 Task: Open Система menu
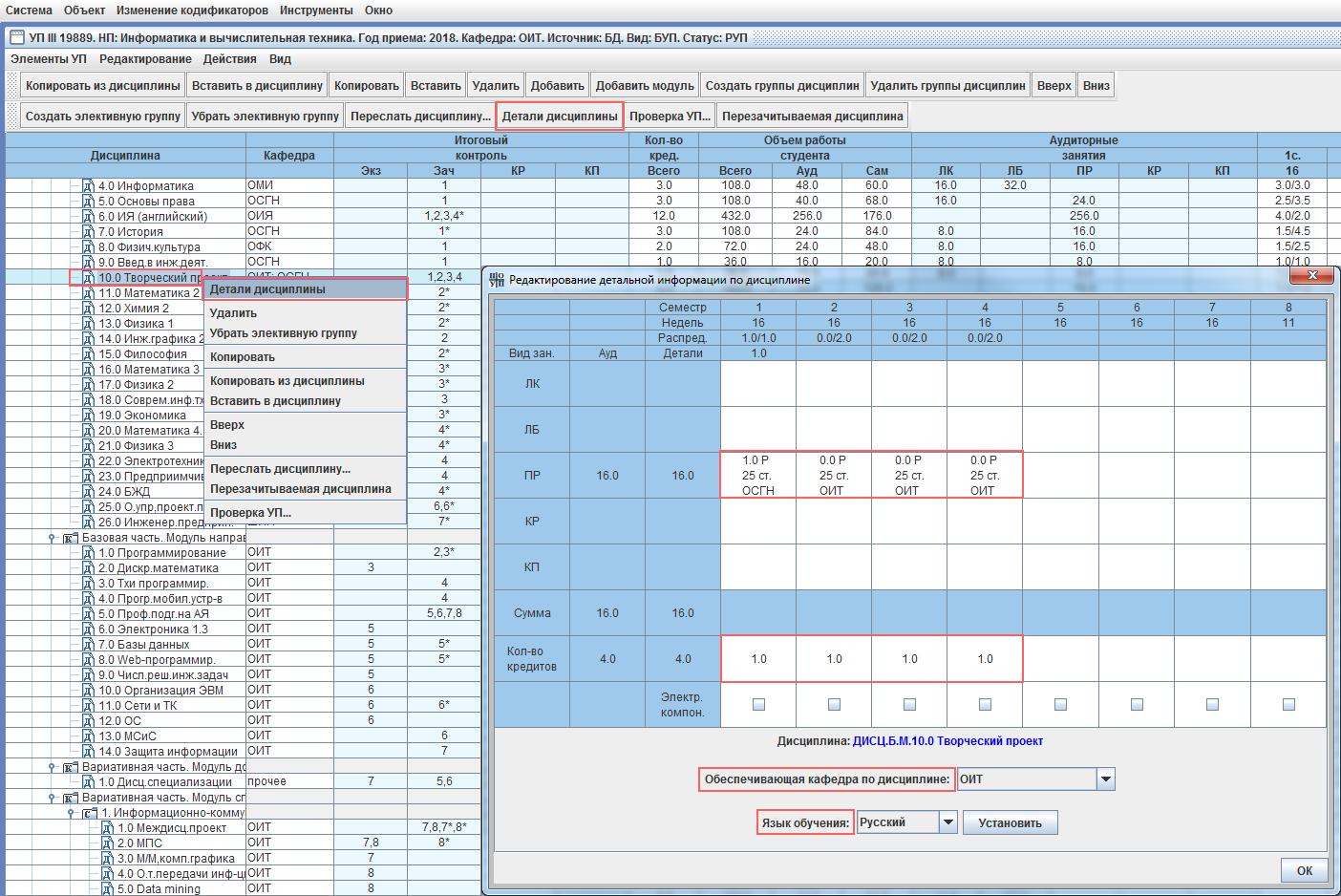tap(29, 11)
